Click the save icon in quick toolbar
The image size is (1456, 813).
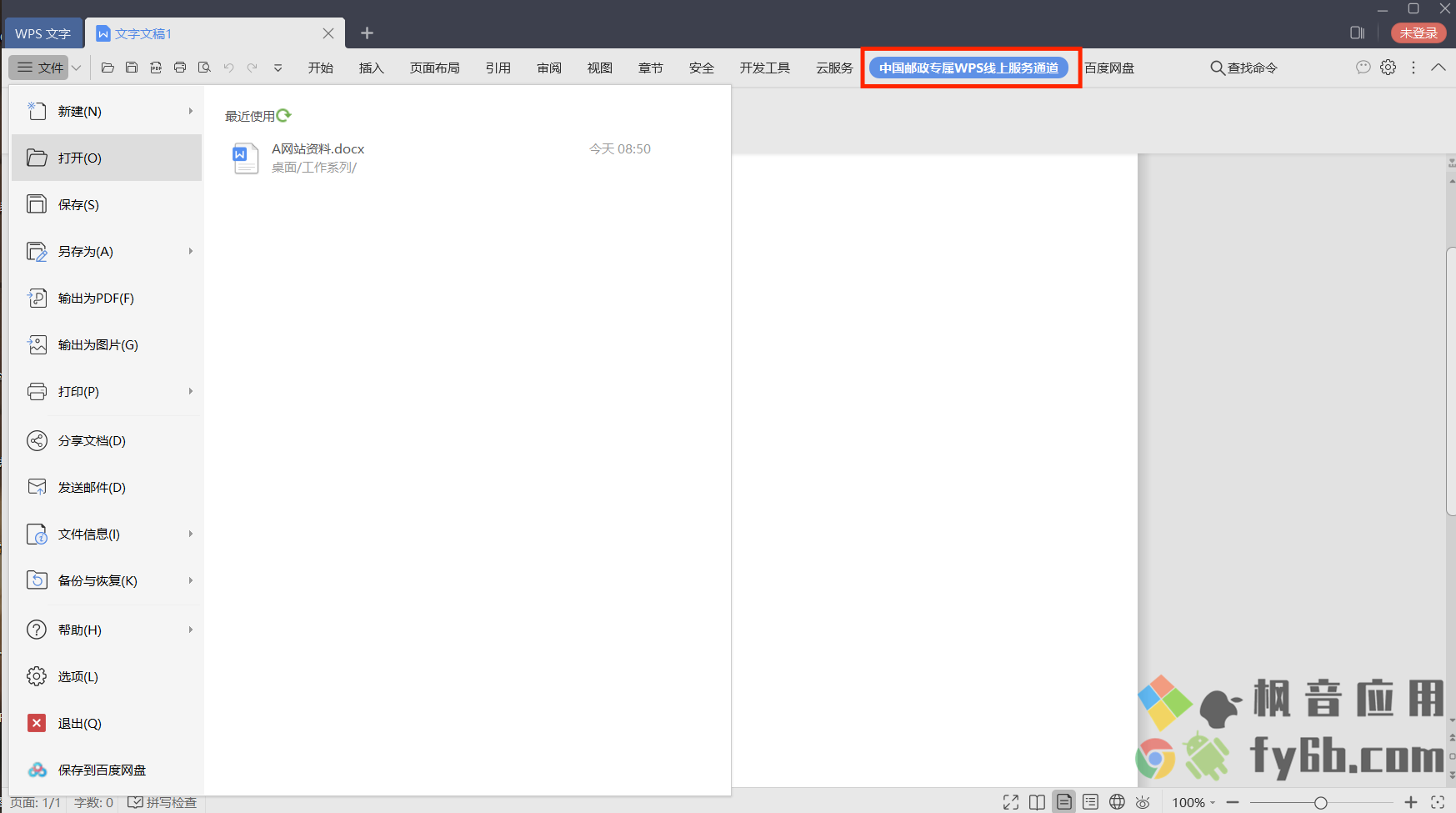[x=132, y=68]
